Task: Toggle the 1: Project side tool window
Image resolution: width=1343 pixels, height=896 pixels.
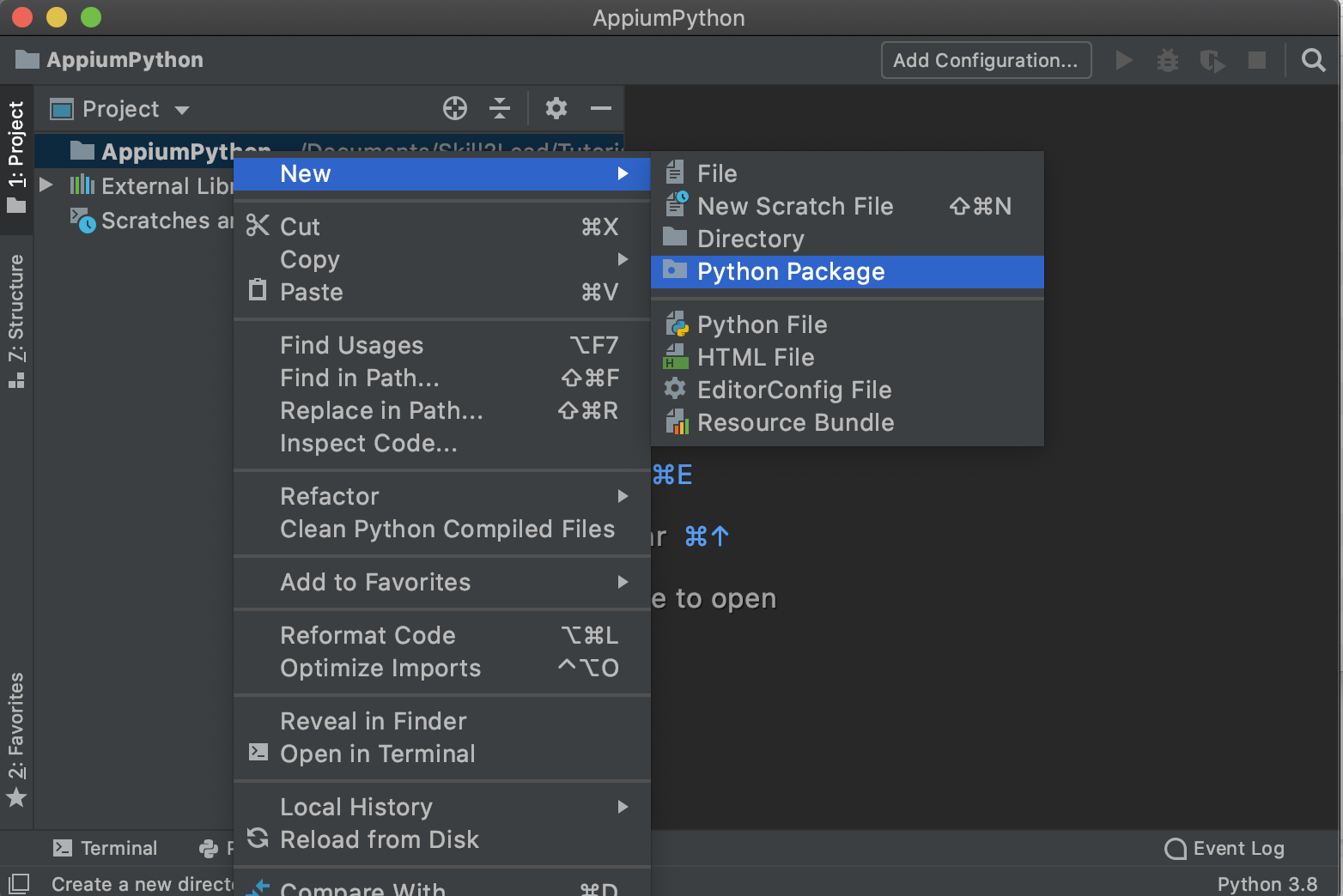Action: click(16, 155)
